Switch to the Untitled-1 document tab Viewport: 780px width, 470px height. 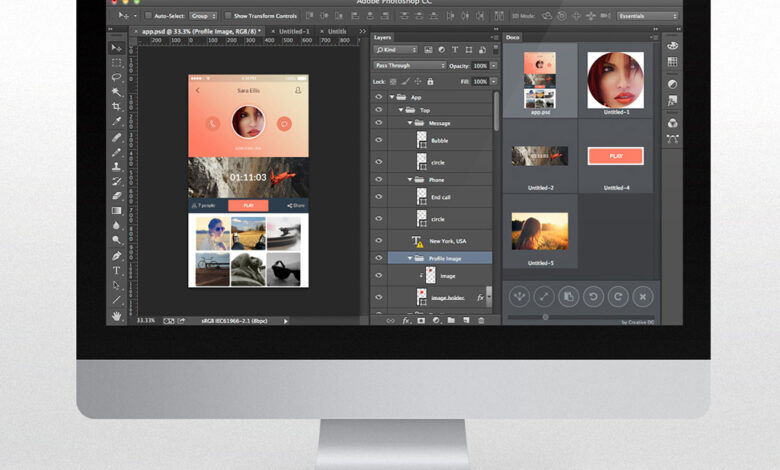pos(294,31)
